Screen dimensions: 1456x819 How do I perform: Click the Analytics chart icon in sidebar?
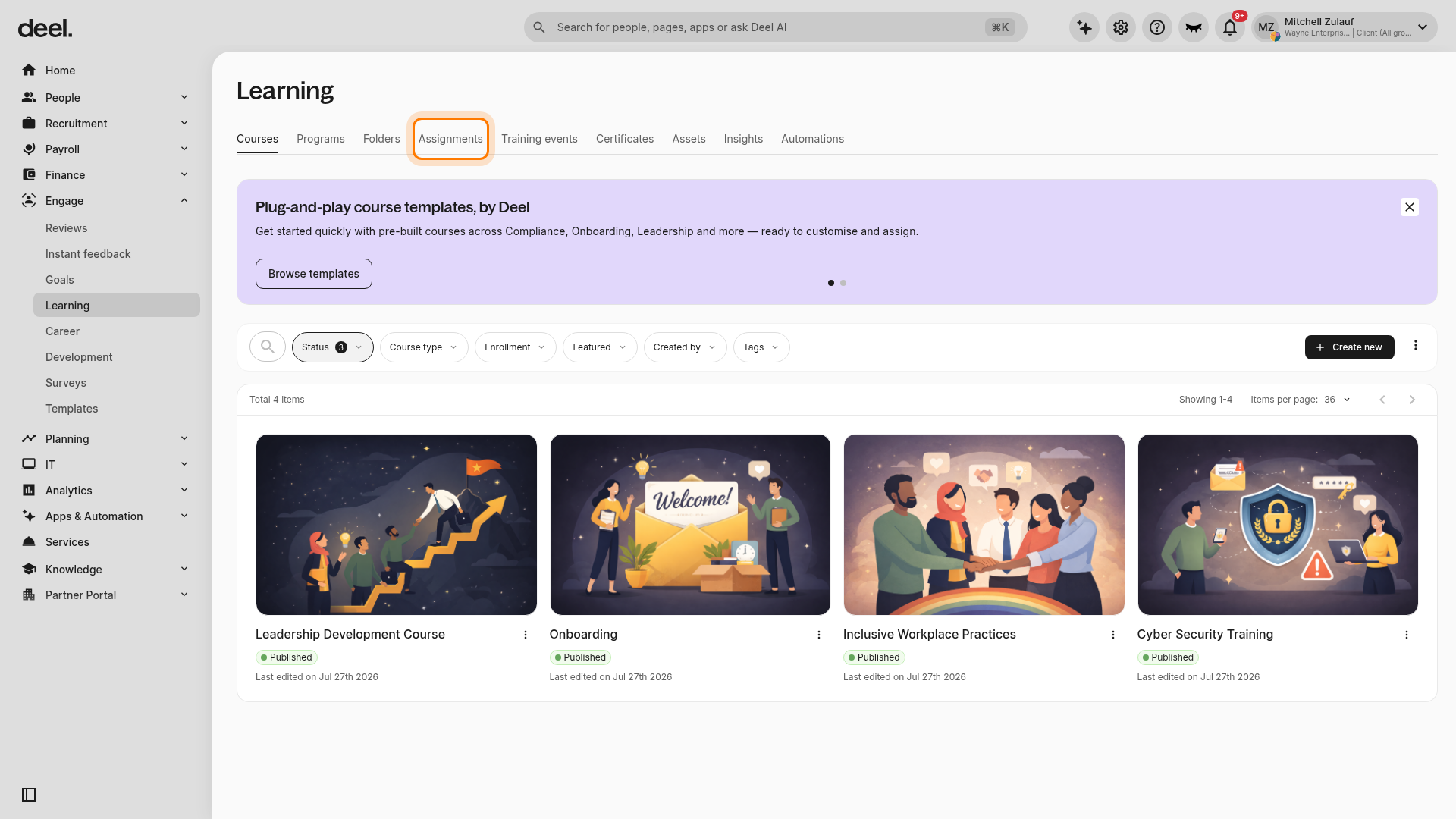click(x=29, y=490)
